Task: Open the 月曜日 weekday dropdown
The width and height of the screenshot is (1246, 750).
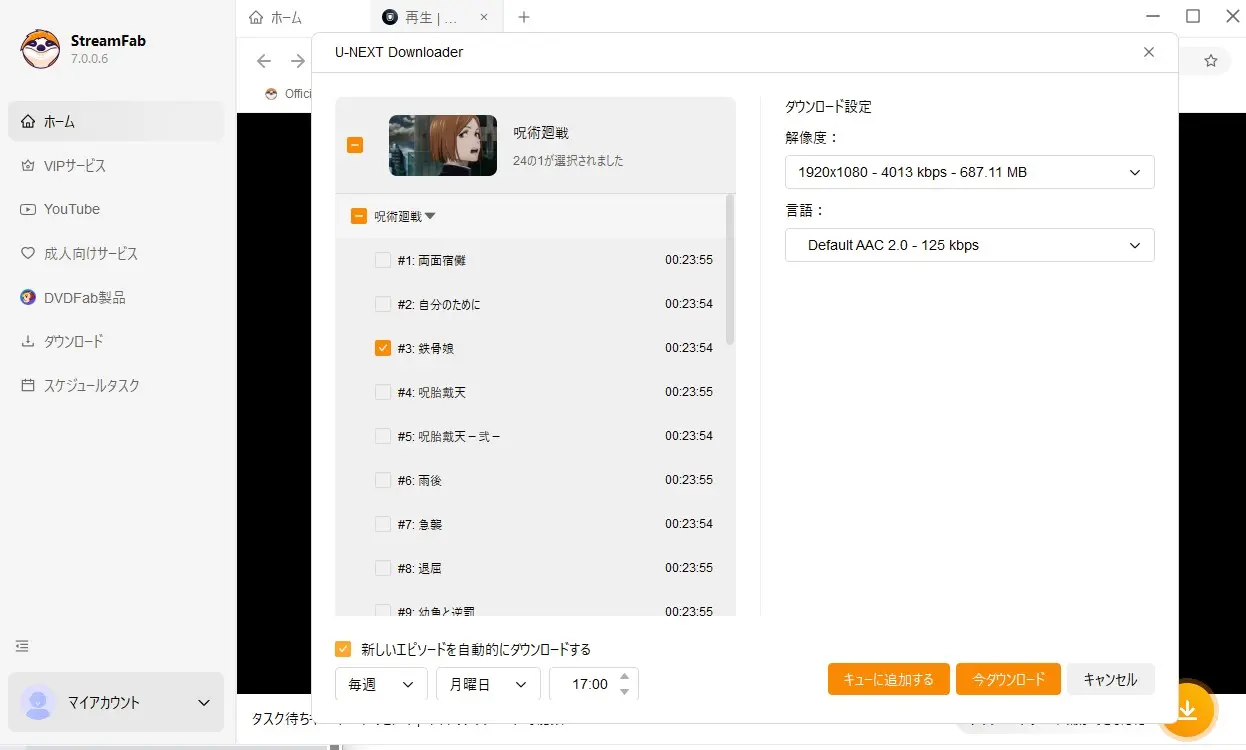Action: 488,684
